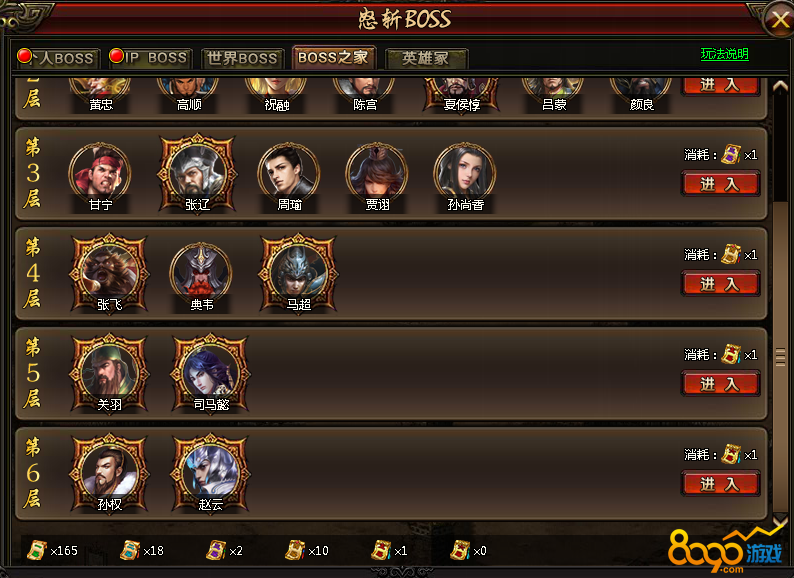The height and width of the screenshot is (578, 794).
Task: Click the 典韦 boss portrait
Action: coord(201,277)
